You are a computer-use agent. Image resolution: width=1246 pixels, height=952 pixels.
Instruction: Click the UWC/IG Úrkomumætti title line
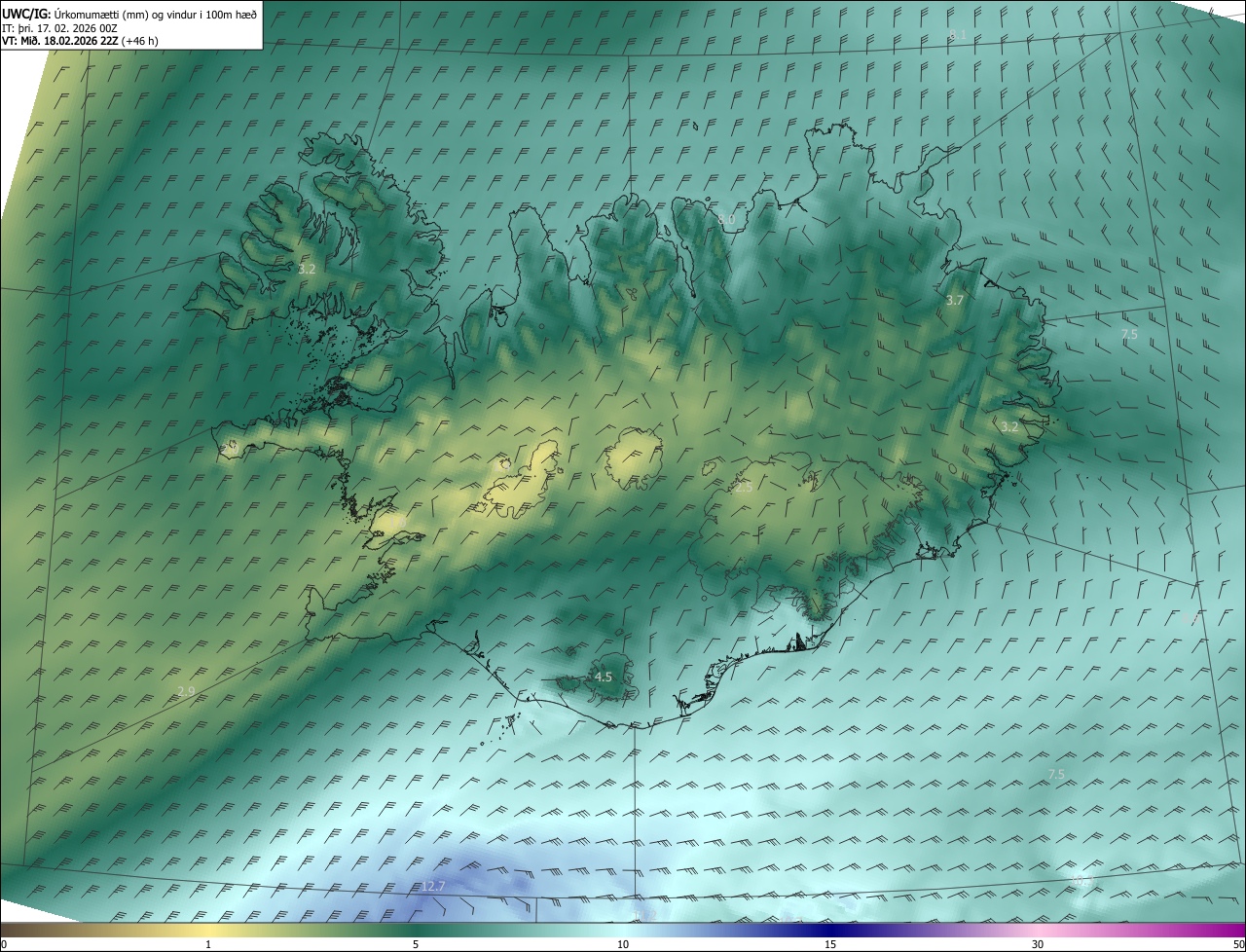pyautogui.click(x=129, y=13)
